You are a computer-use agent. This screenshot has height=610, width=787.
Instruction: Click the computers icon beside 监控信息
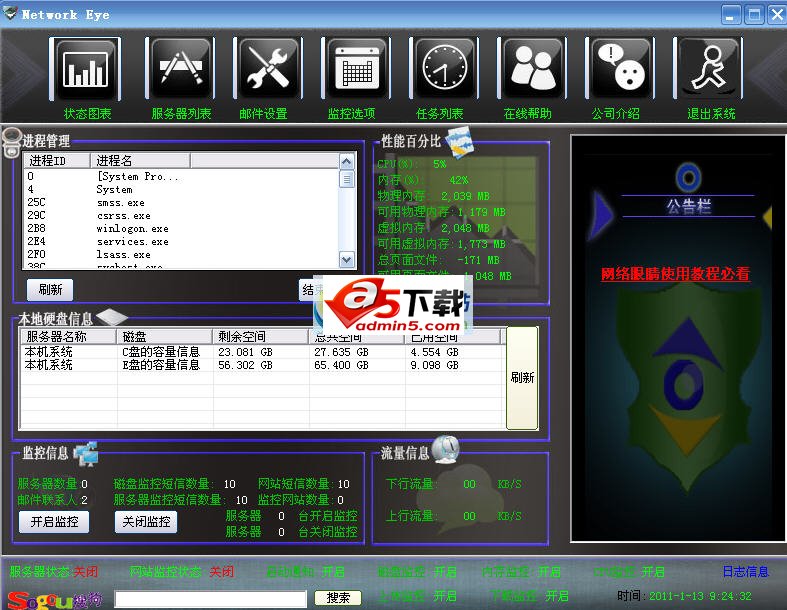(85, 453)
